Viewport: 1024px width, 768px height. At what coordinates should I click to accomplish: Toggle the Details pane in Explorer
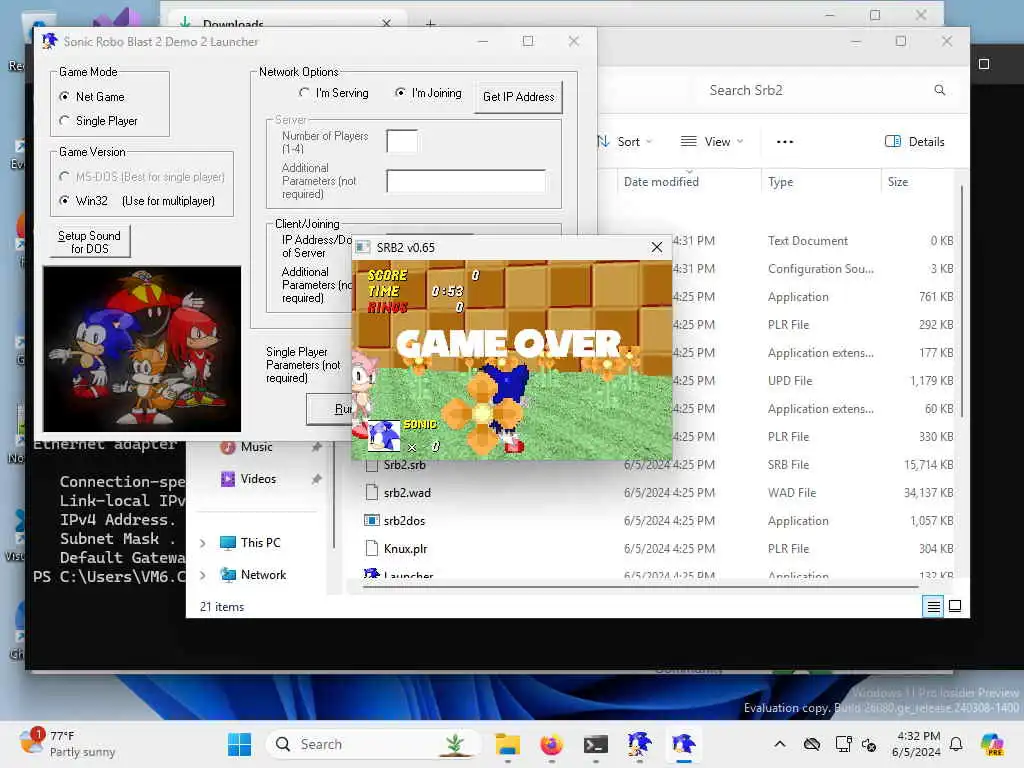(914, 142)
